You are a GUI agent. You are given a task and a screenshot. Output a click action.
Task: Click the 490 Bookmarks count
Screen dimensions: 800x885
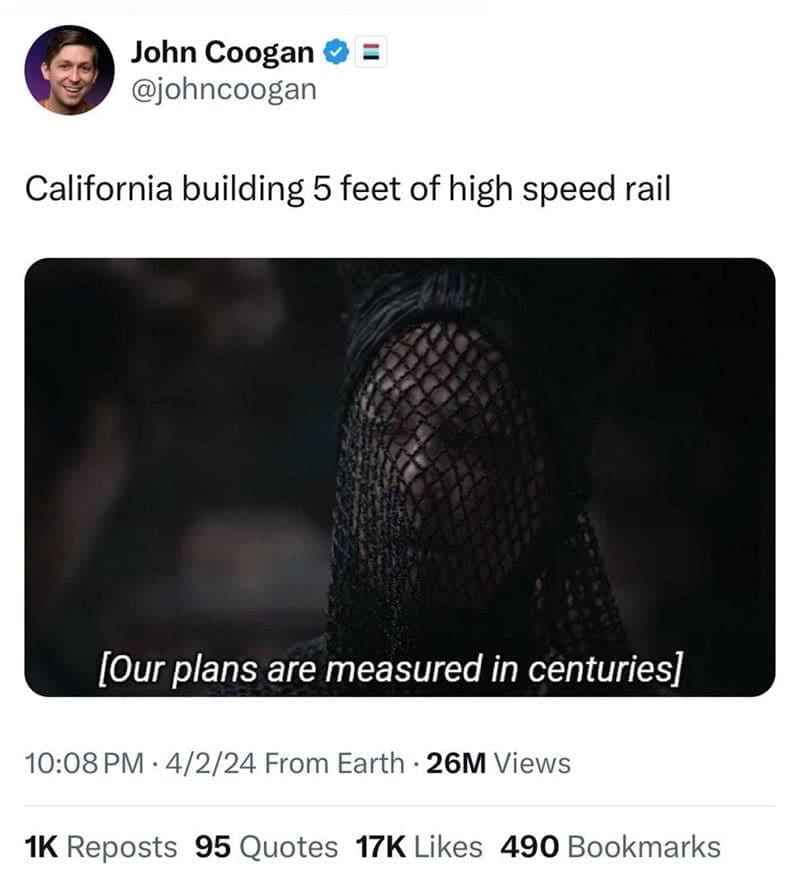609,847
